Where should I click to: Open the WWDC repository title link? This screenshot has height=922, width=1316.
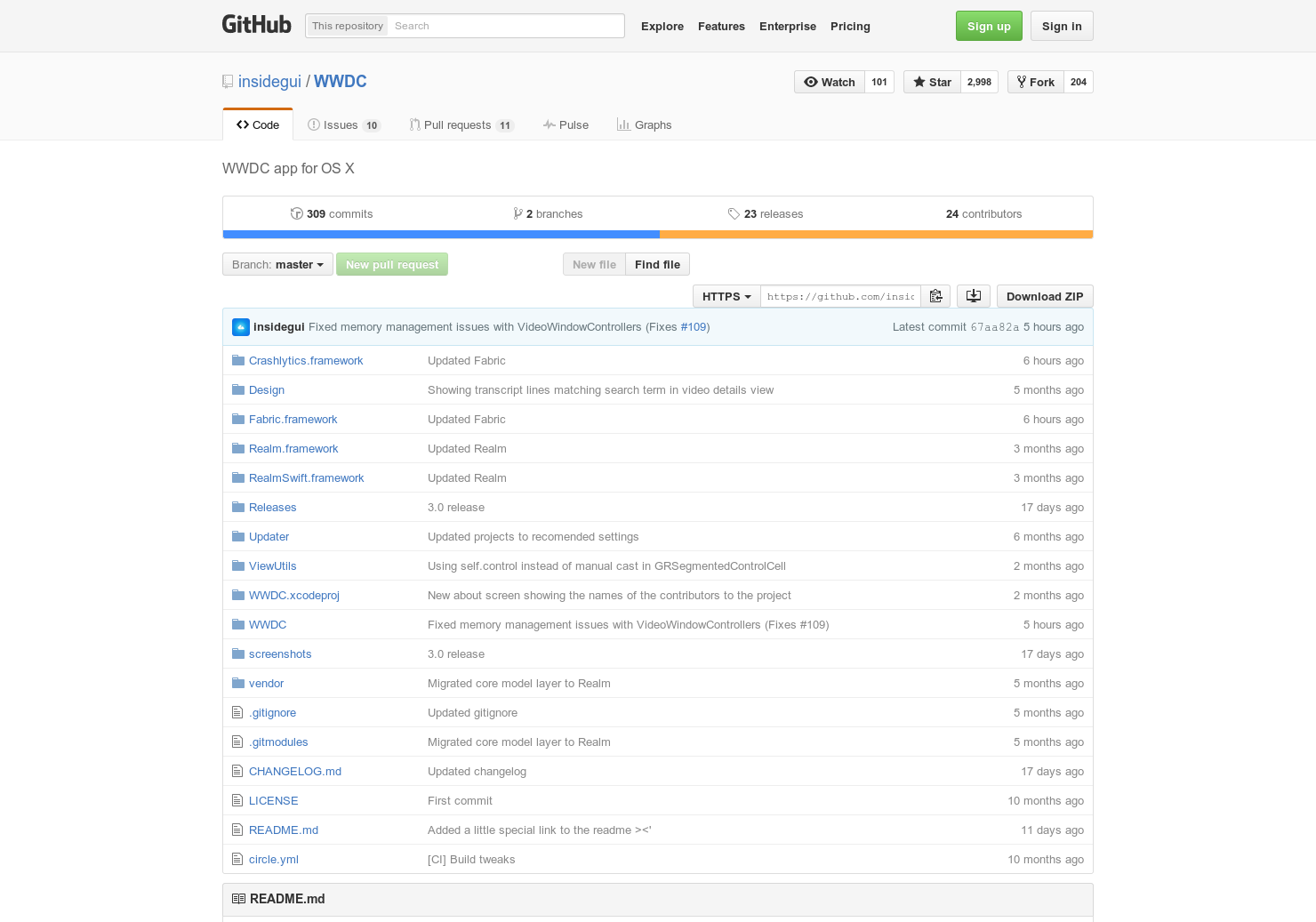[341, 82]
